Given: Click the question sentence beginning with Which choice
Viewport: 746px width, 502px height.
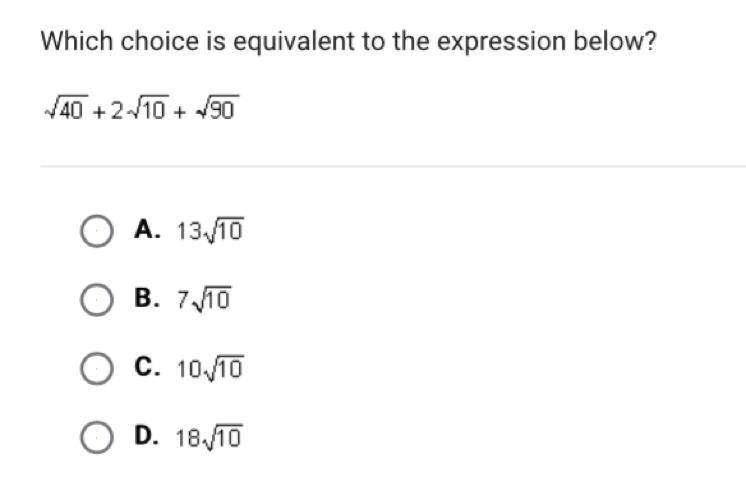Looking at the screenshot, I should 347,45.
